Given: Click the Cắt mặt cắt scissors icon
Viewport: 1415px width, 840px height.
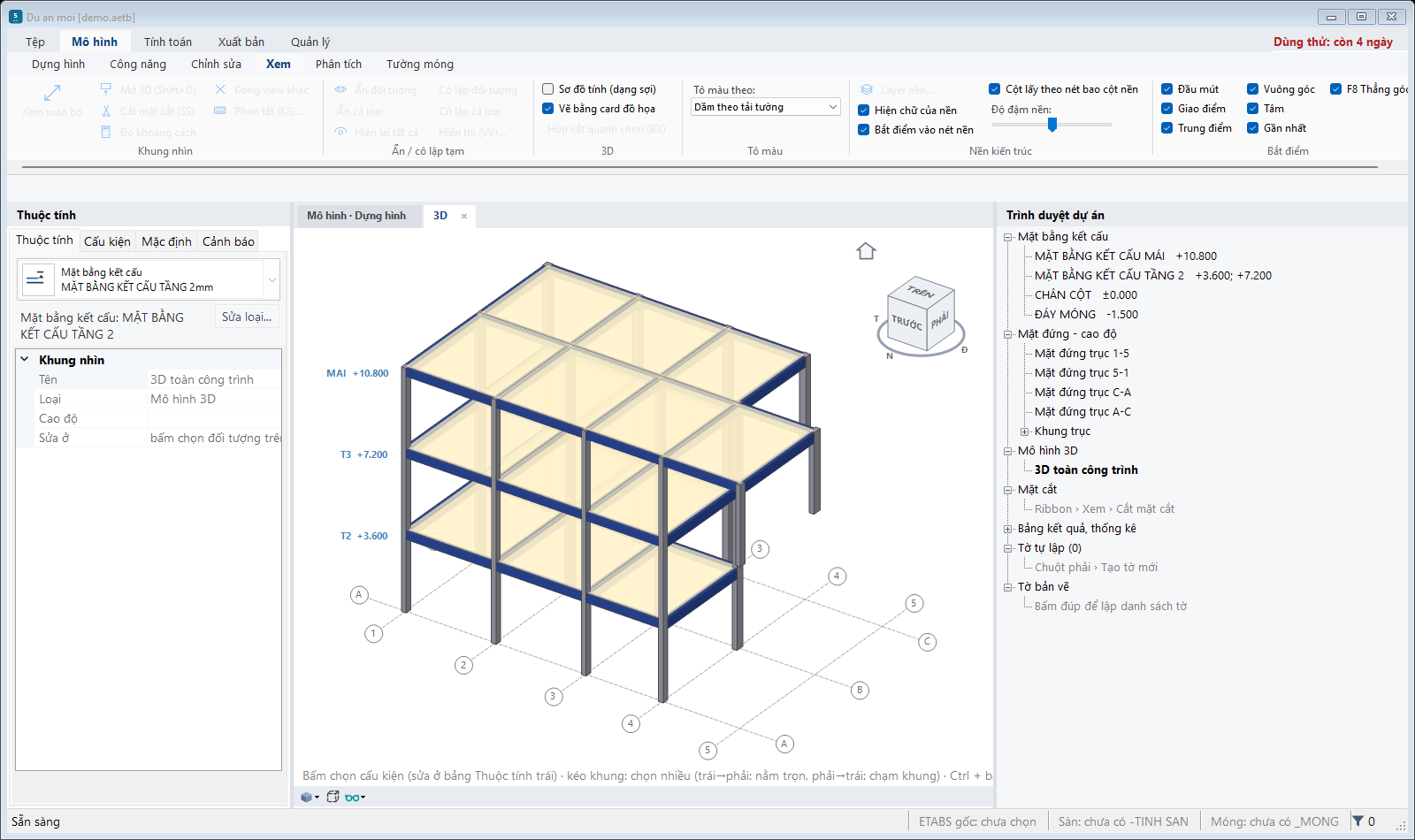Looking at the screenshot, I should pos(106,111).
